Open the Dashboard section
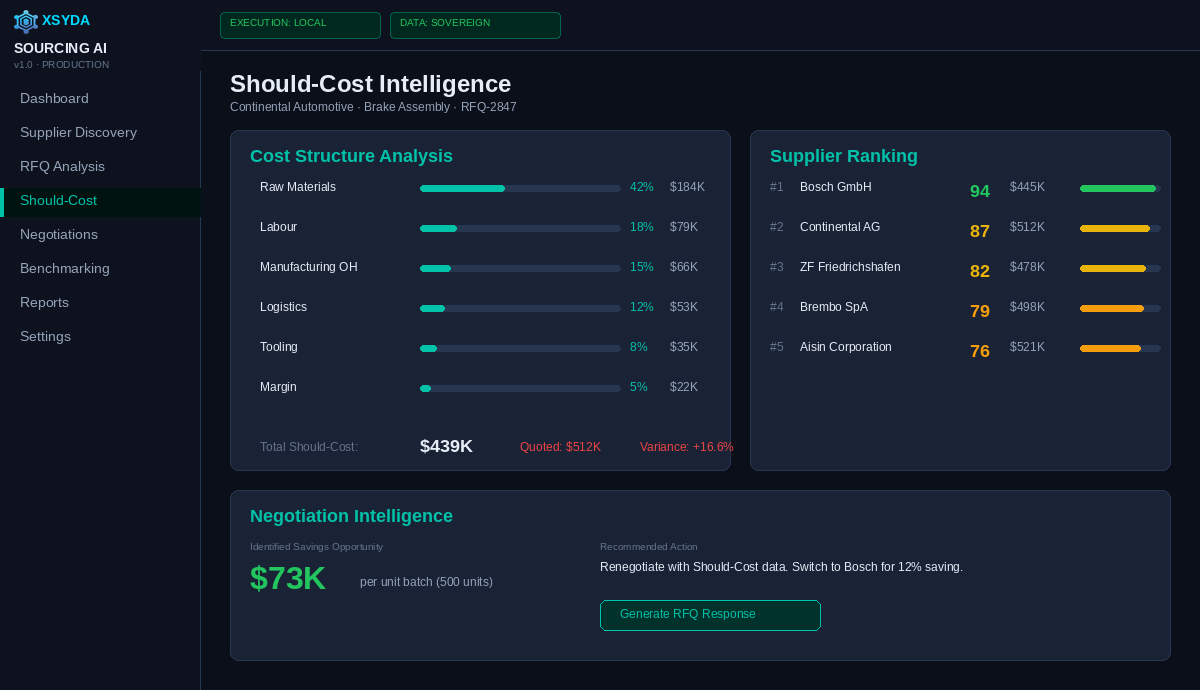This screenshot has height=690, width=1200. (54, 98)
